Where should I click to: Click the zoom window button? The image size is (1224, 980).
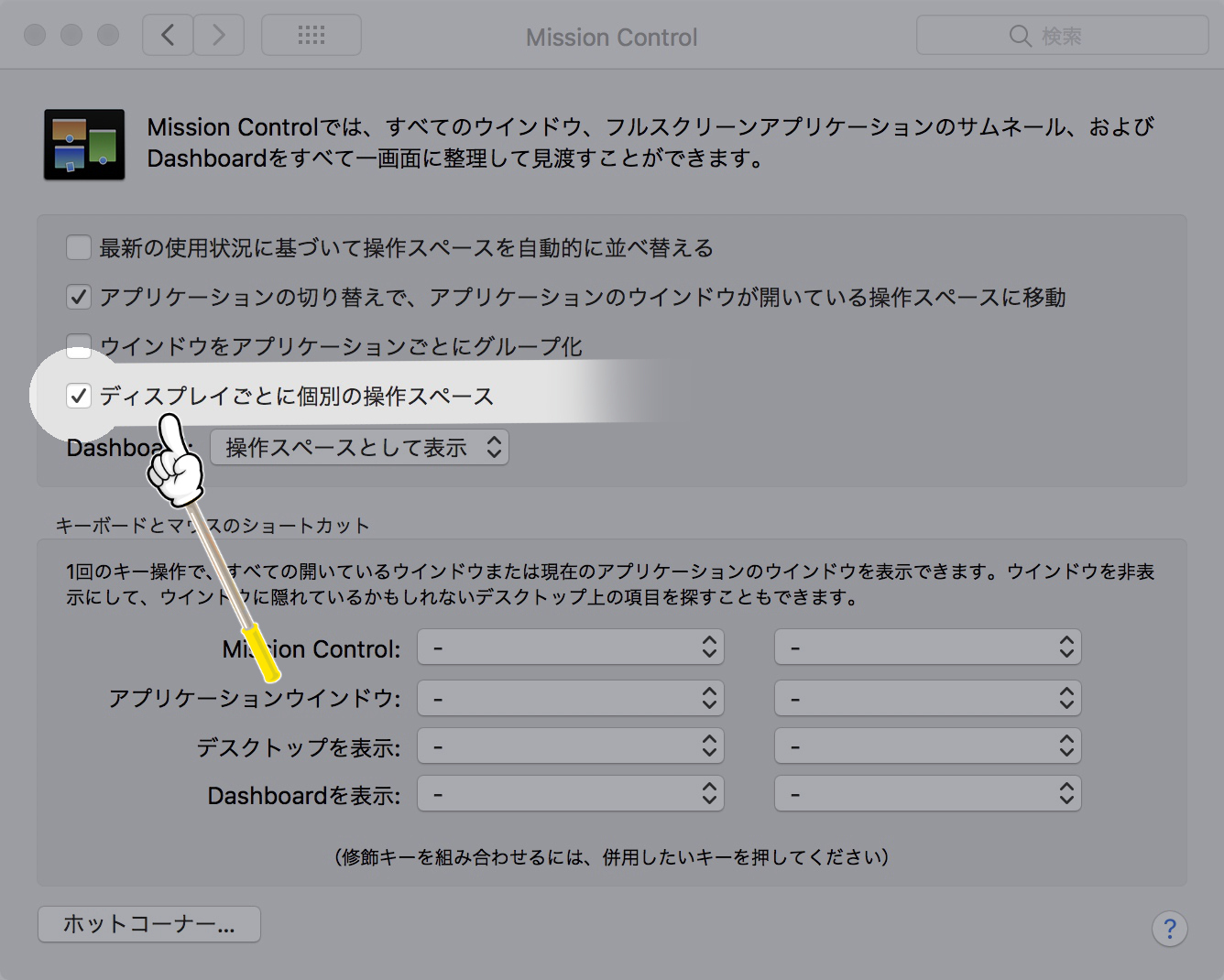pos(108,35)
